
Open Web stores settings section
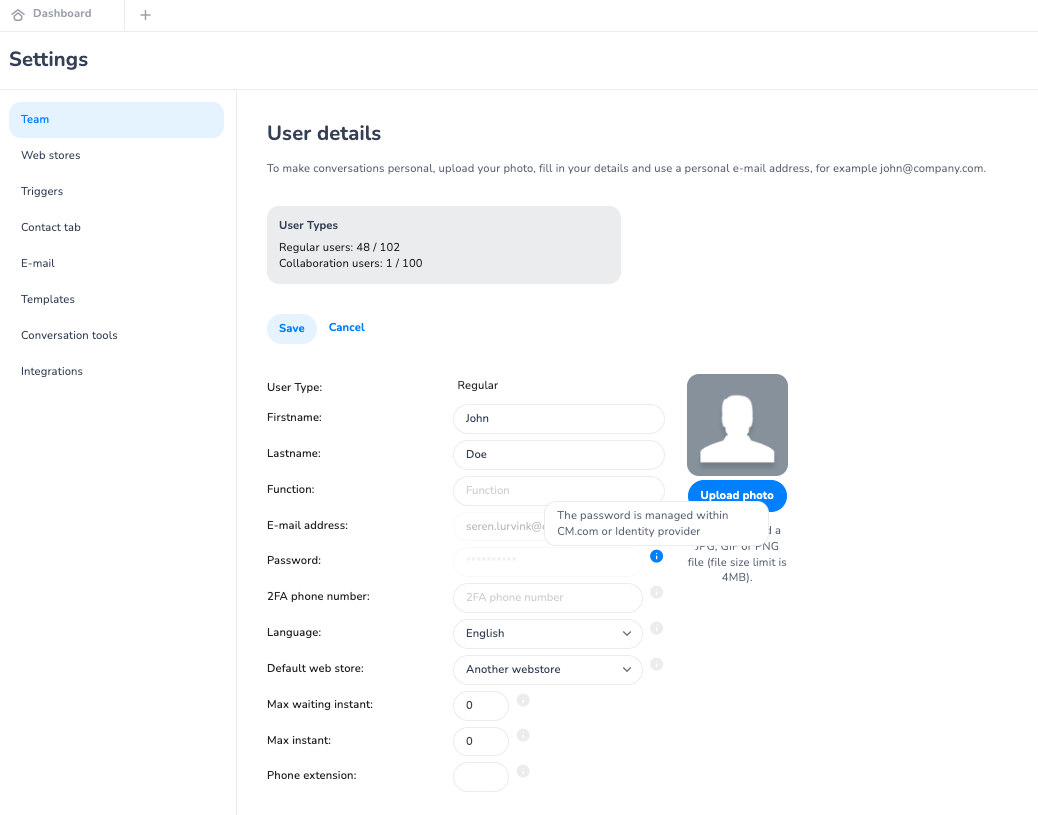click(51, 156)
